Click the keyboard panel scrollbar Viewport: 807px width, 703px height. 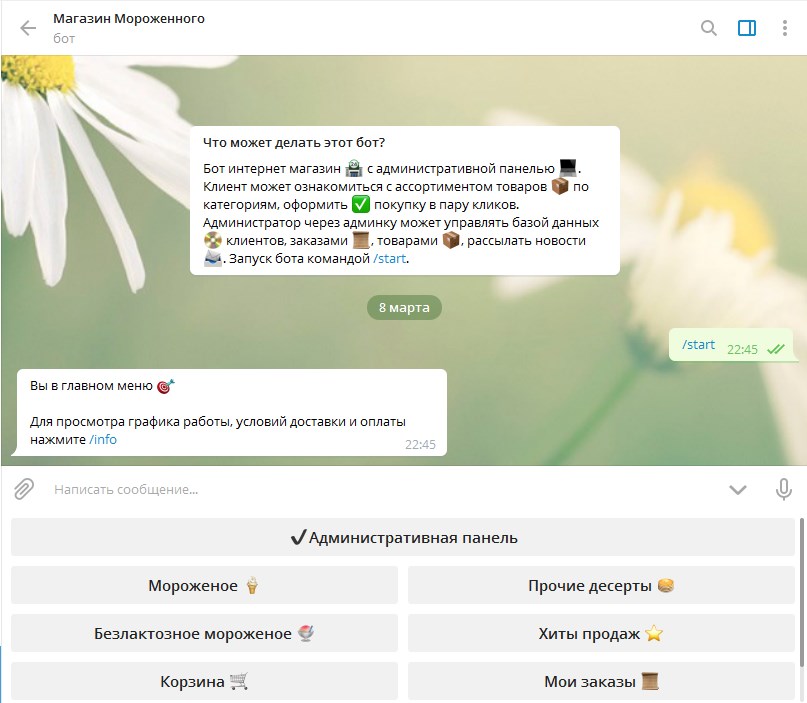pos(802,592)
